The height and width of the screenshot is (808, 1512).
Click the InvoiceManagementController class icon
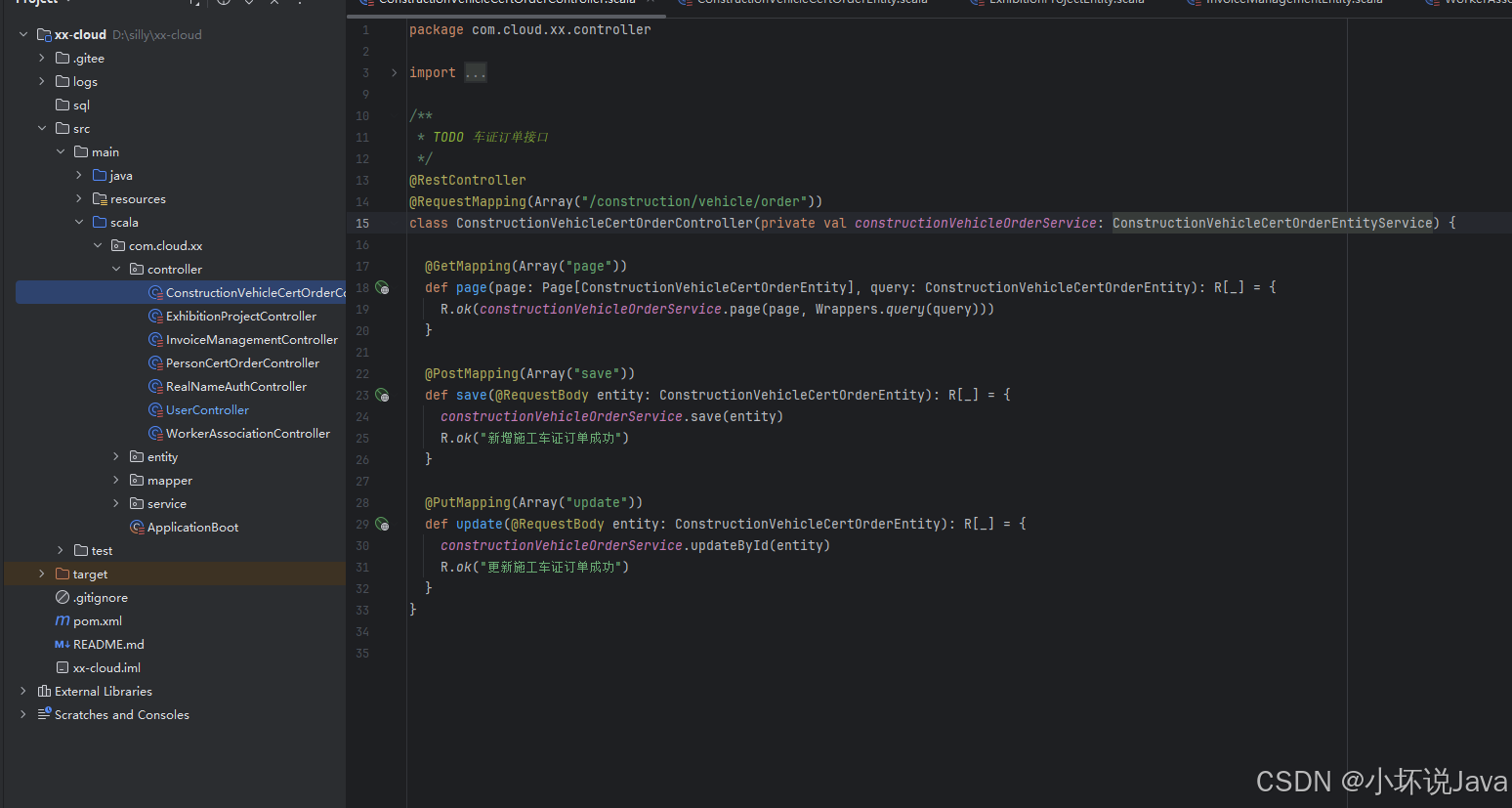point(155,339)
